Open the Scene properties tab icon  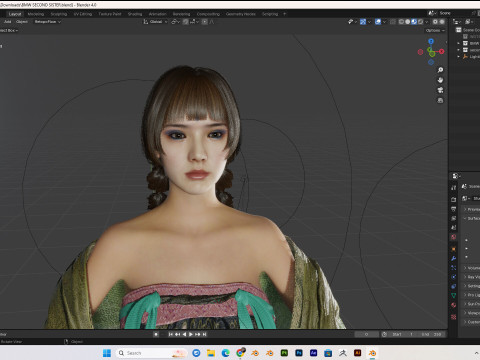[x=454, y=228]
